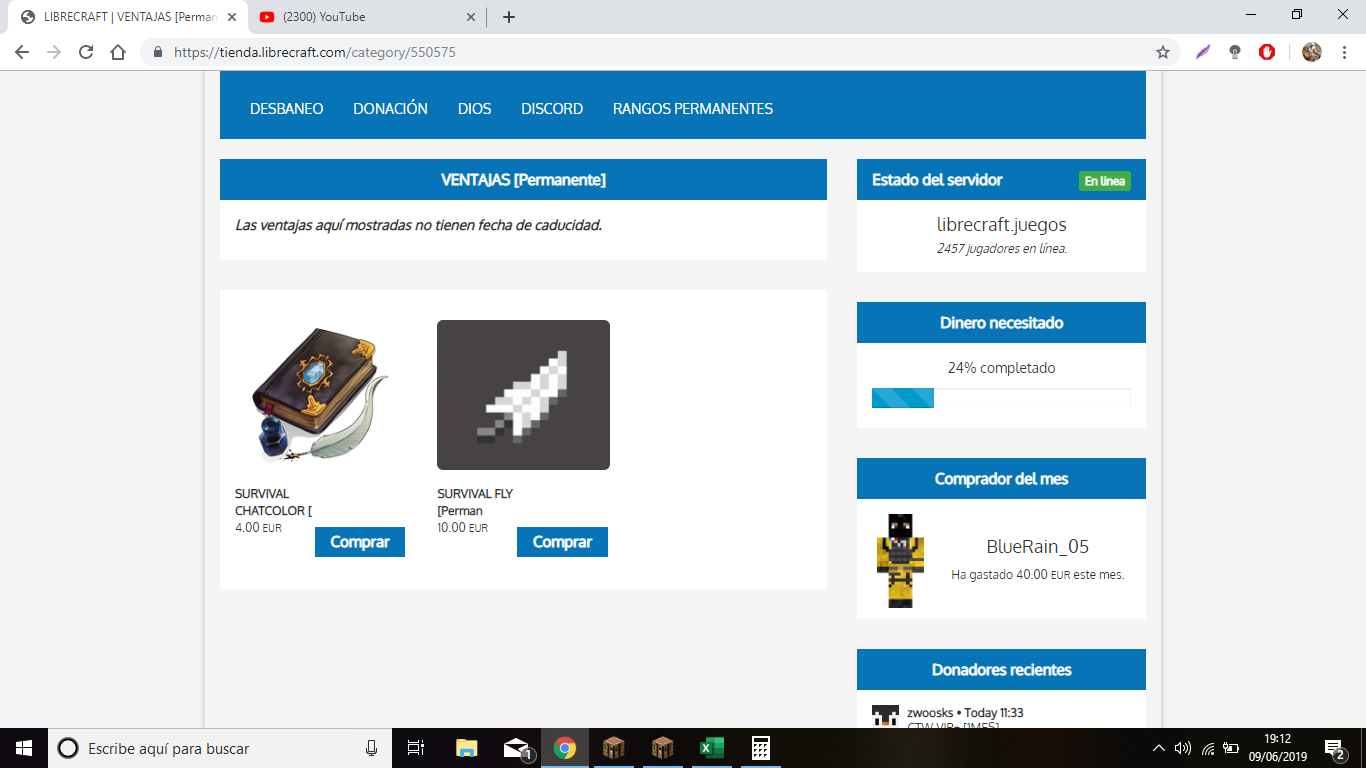
Task: Click the 2457 jugadores en línea text
Action: click(1002, 248)
